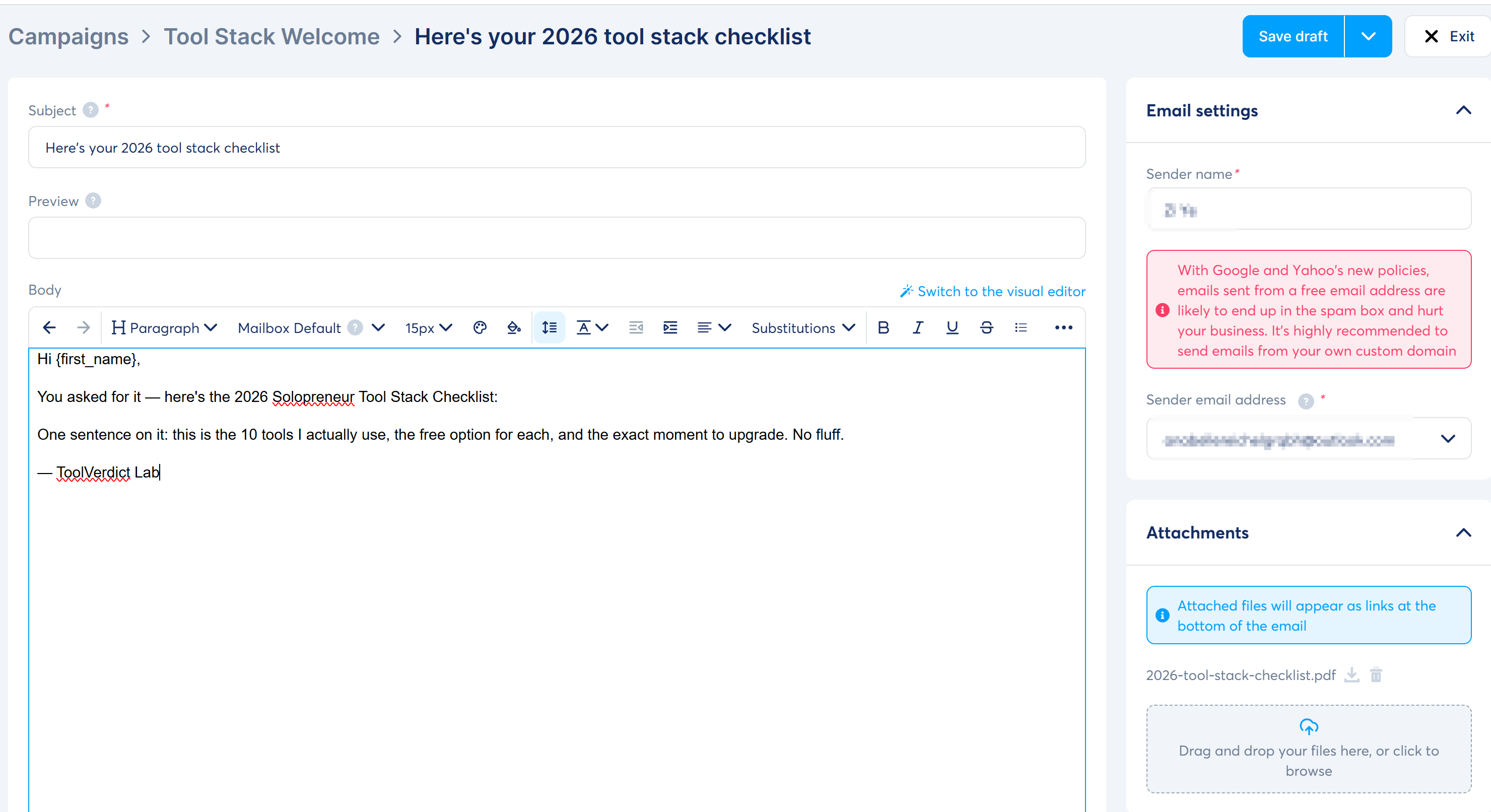The height and width of the screenshot is (812, 1491).
Task: Collapse the Attachments panel
Action: click(x=1463, y=532)
